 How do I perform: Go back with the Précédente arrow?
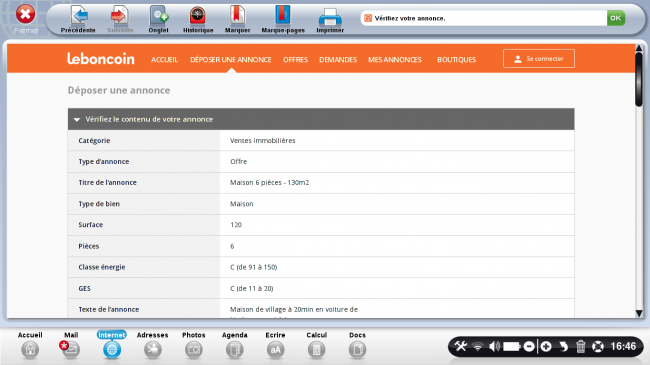pyautogui.click(x=78, y=19)
